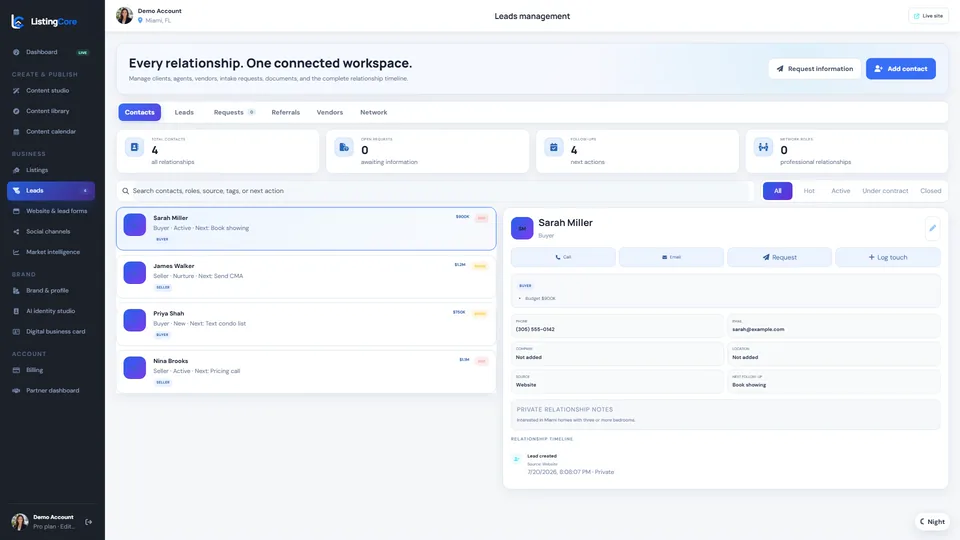Screen dimensions: 960x540
Task: Filter contacts by Active
Action: point(841,191)
